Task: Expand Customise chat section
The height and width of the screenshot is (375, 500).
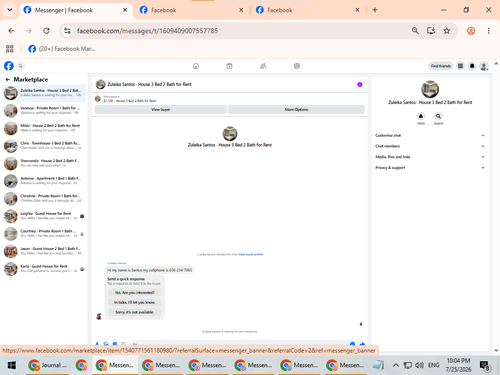Action: coord(430,135)
